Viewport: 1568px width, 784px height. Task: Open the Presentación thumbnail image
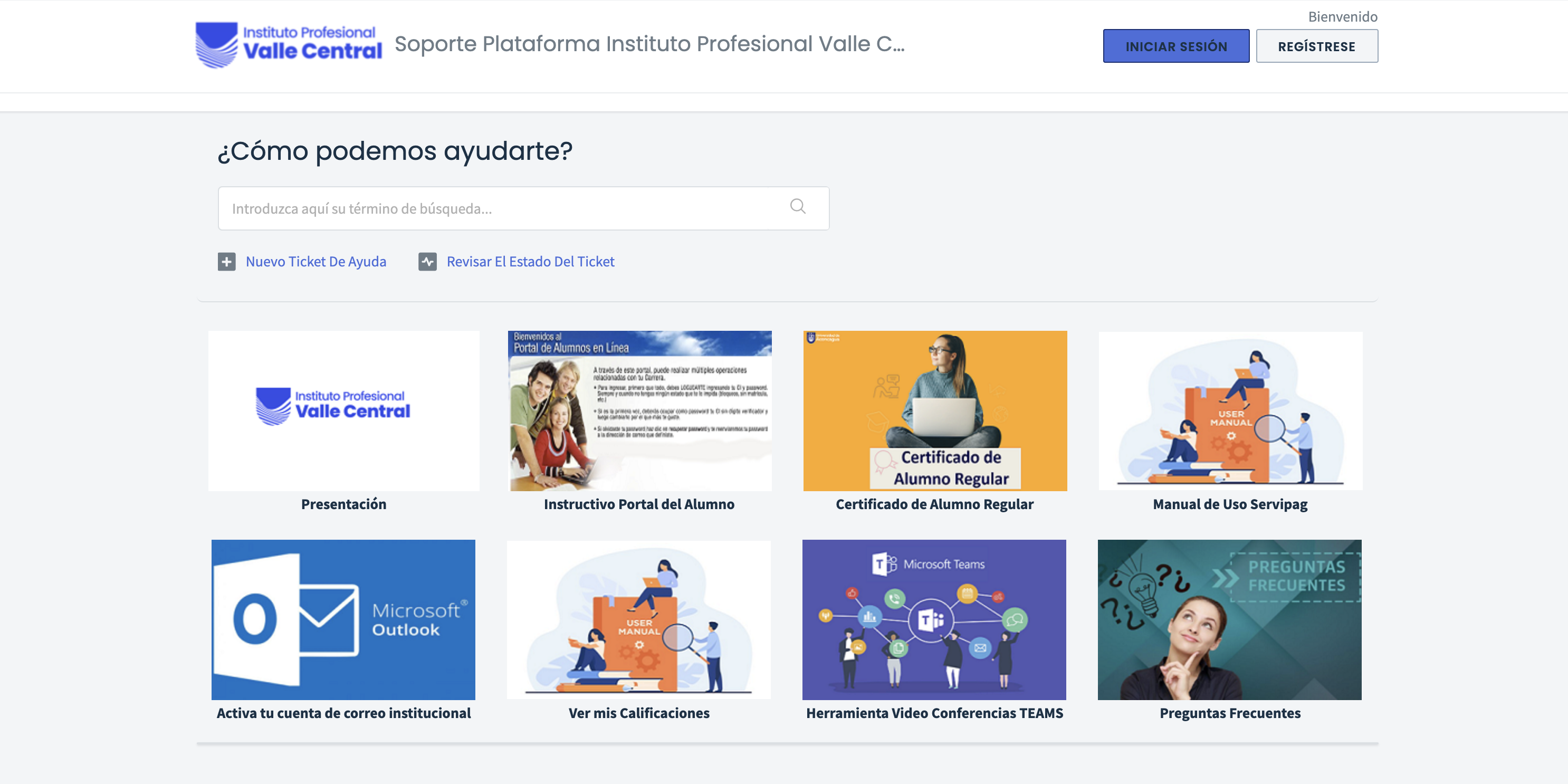(343, 411)
